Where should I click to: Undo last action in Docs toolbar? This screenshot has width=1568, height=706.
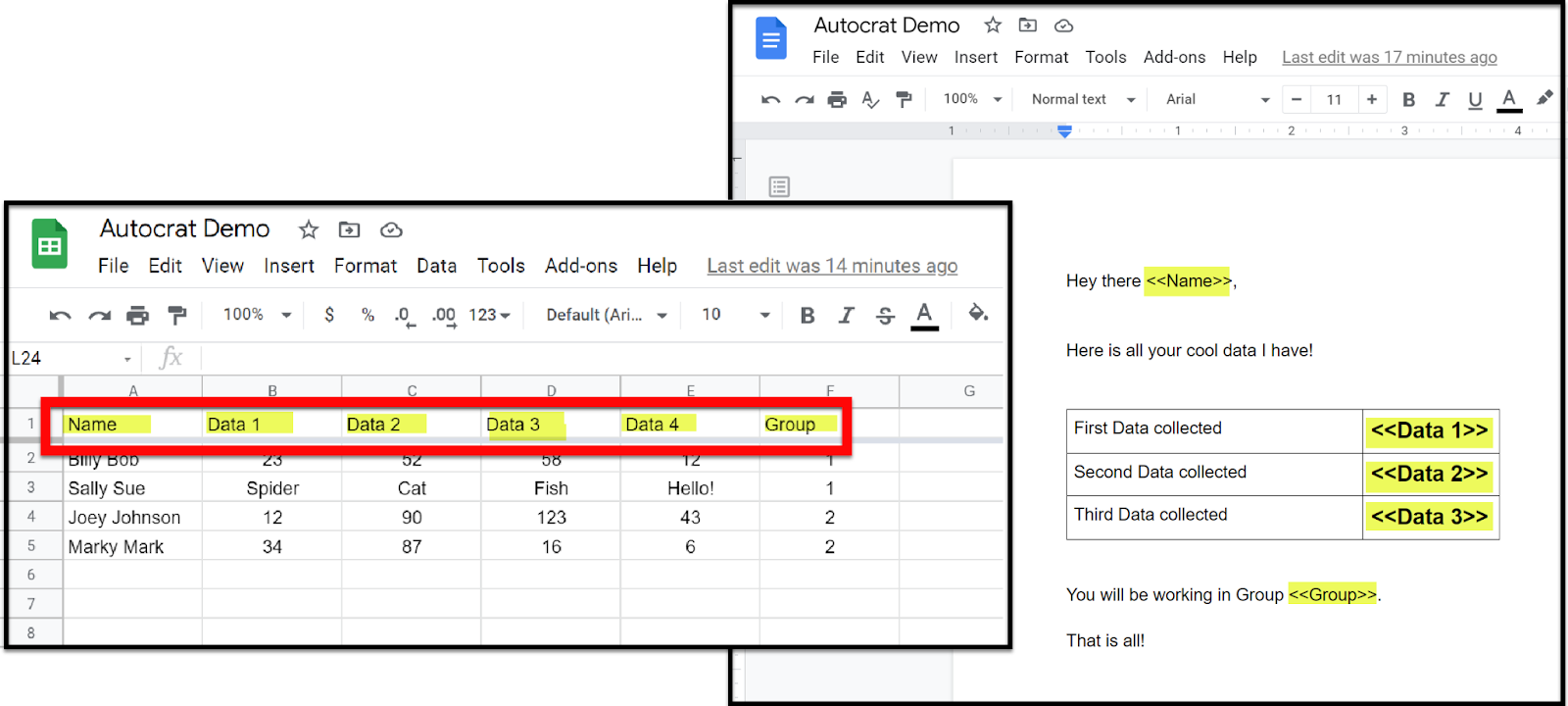pyautogui.click(x=770, y=99)
